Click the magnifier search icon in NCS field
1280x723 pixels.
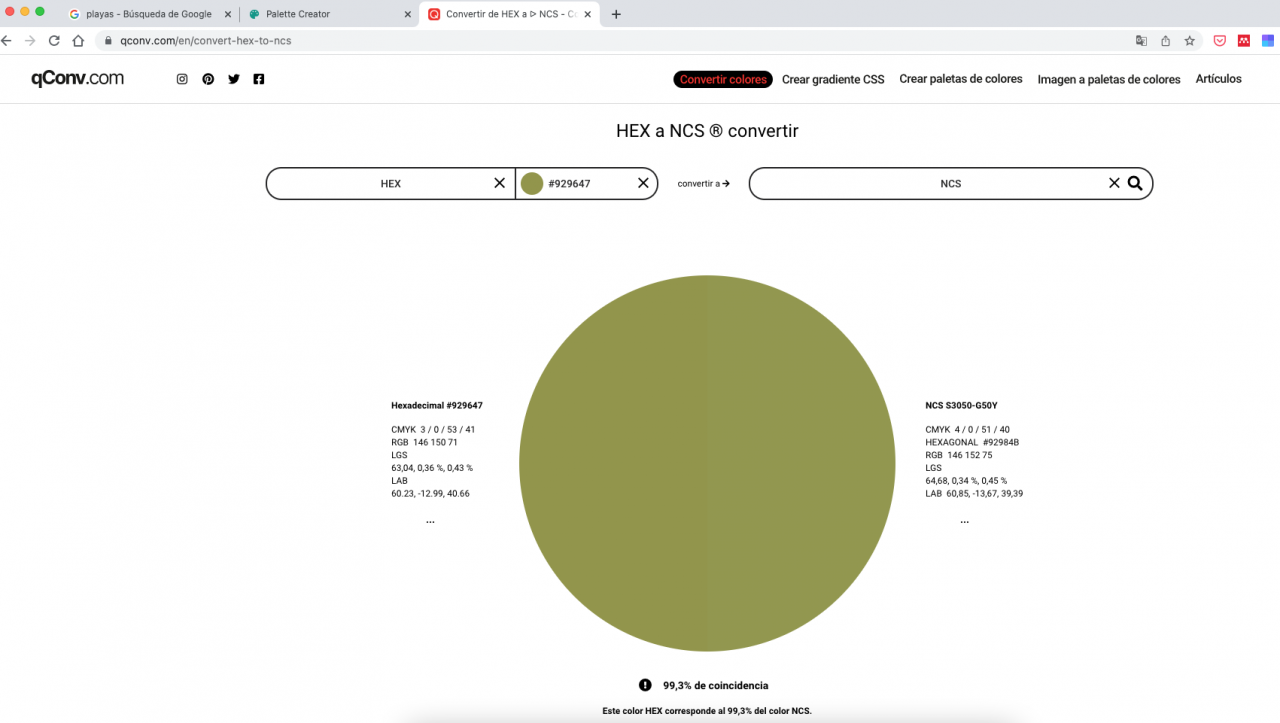click(1135, 183)
